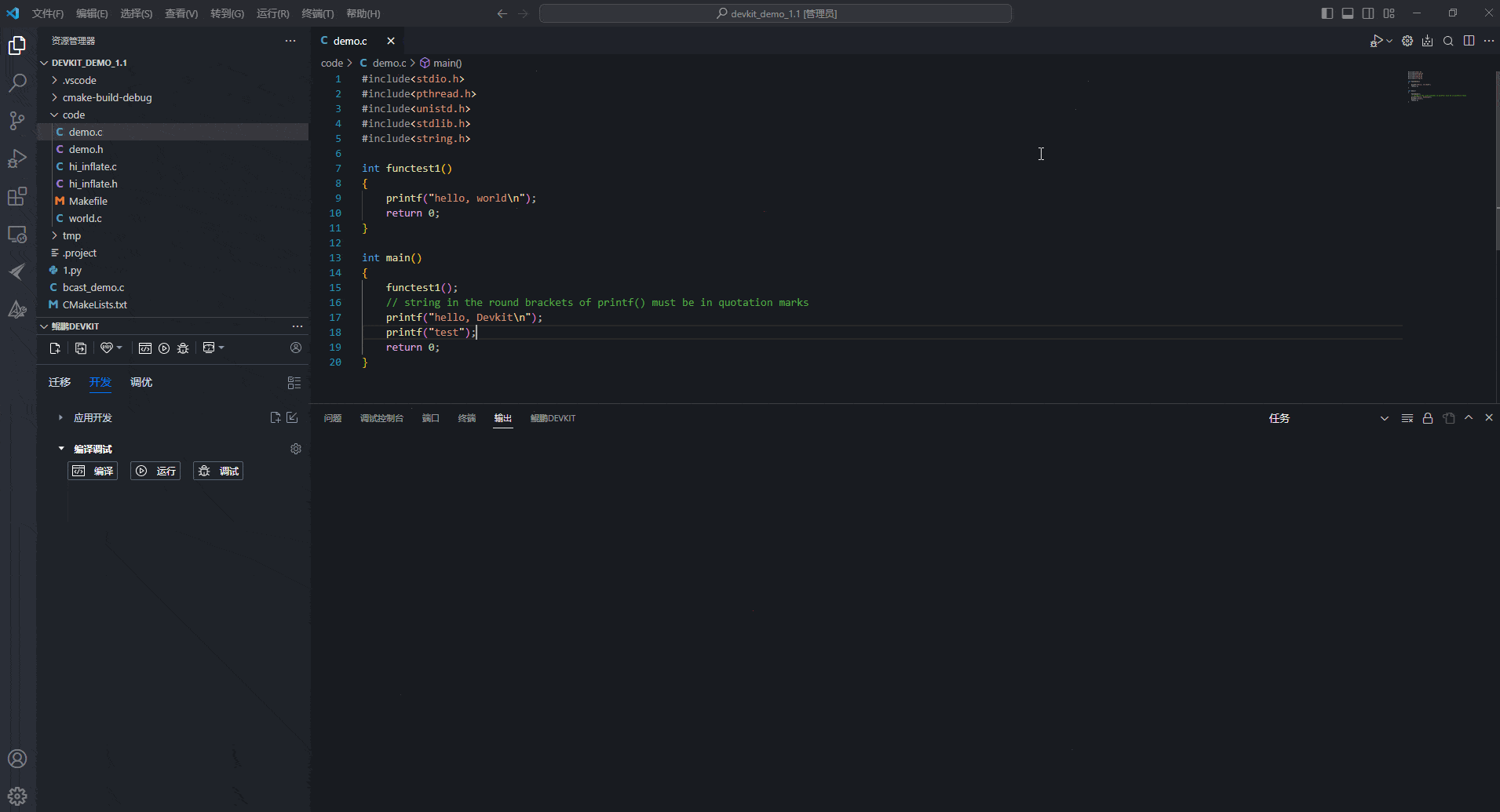Screen dimensions: 1500x812
Task: Open editor more actions ellipsis
Action: [1489, 41]
